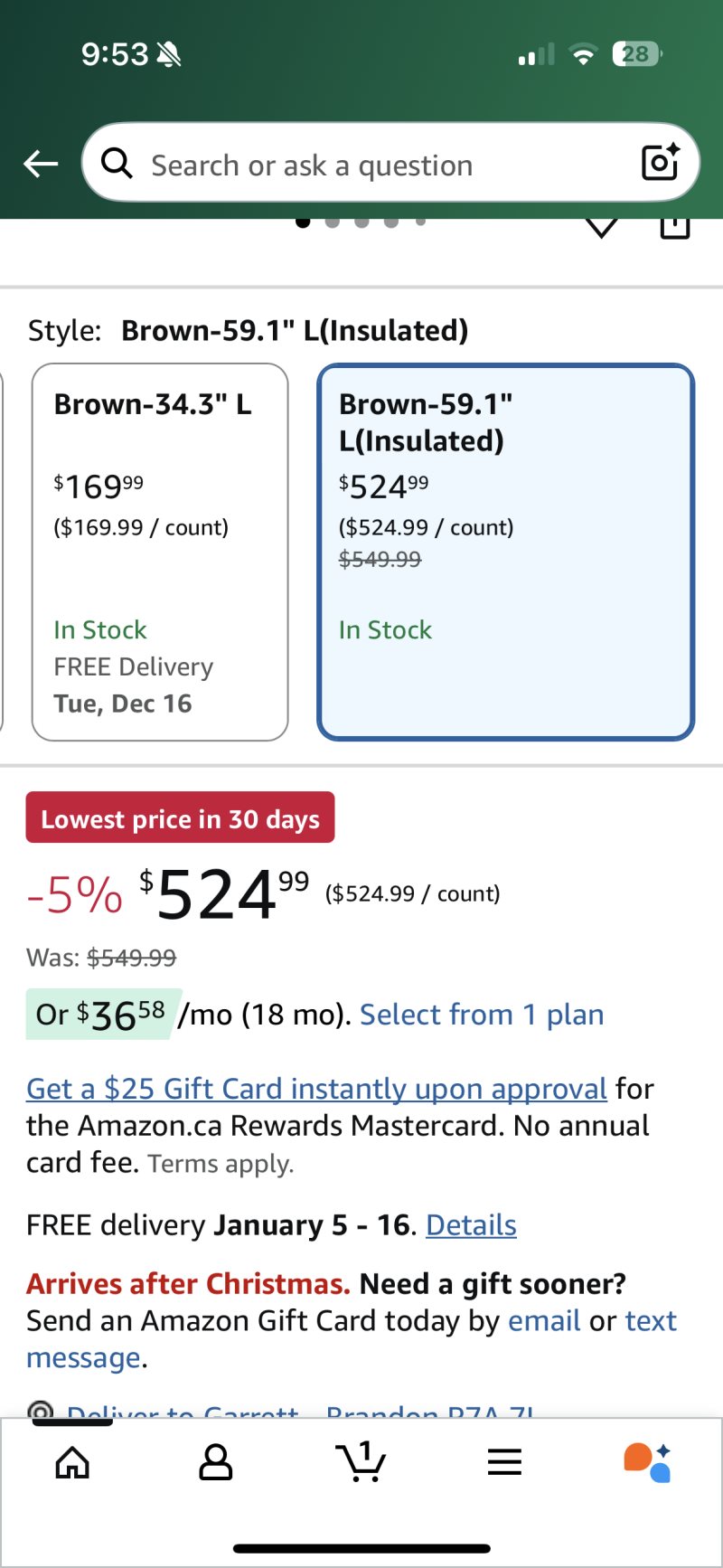723x1568 pixels.
Task: Add to wish list with heart icon
Action: point(602,226)
